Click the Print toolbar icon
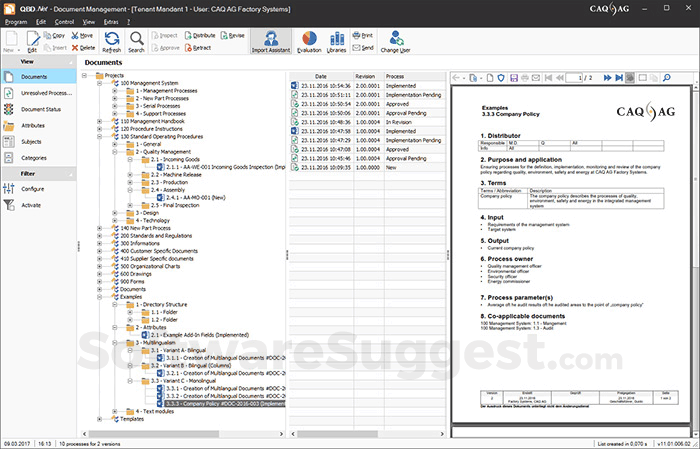Screen dimensions: 700x449 [362, 35]
